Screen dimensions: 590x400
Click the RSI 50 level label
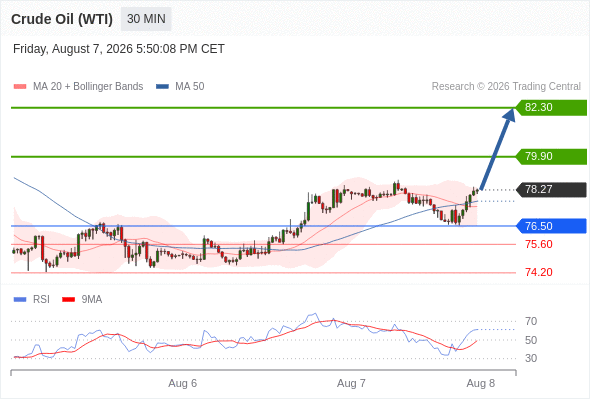point(531,340)
